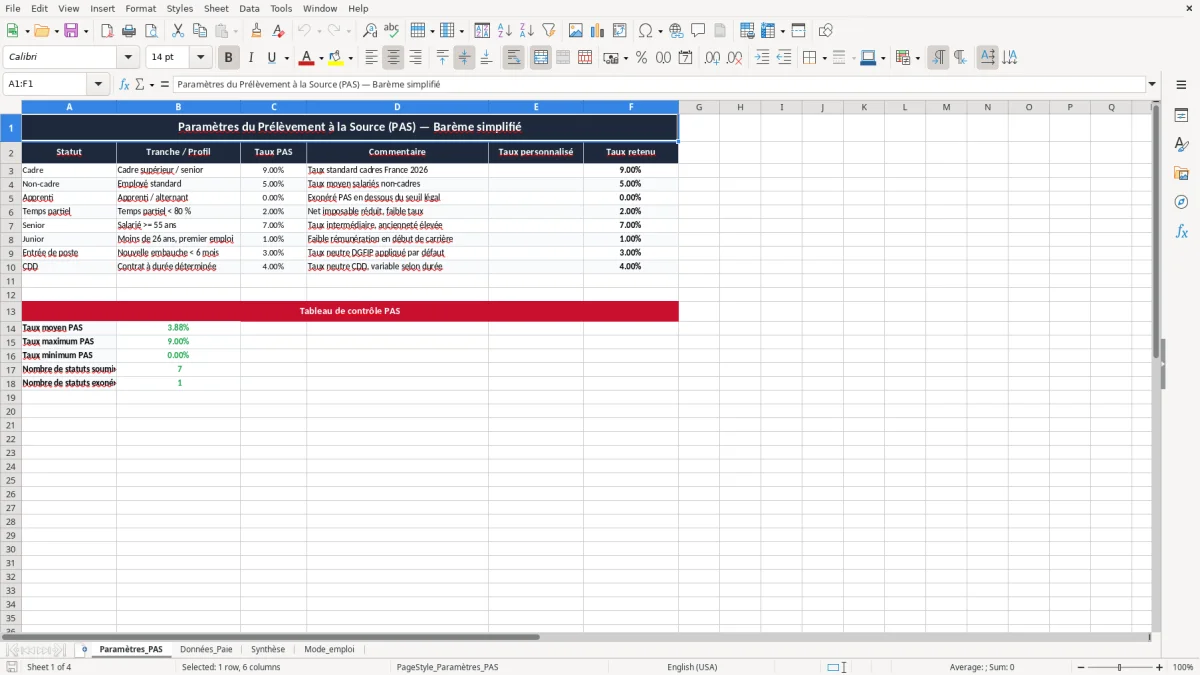Toggle Italic formatting

point(251,58)
